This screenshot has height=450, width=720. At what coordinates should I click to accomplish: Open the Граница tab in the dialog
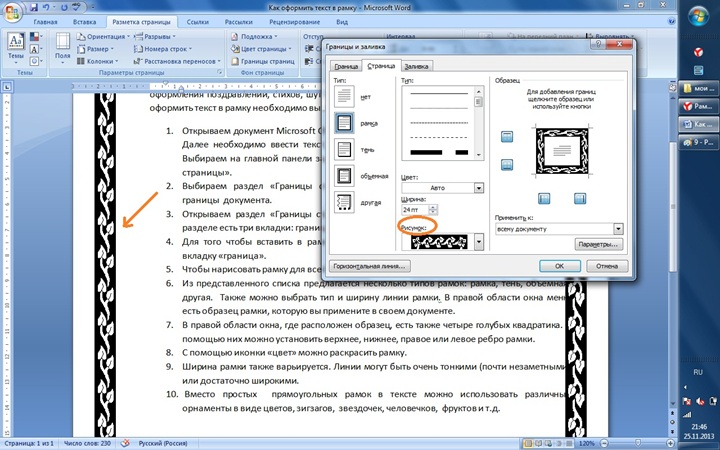pos(346,66)
